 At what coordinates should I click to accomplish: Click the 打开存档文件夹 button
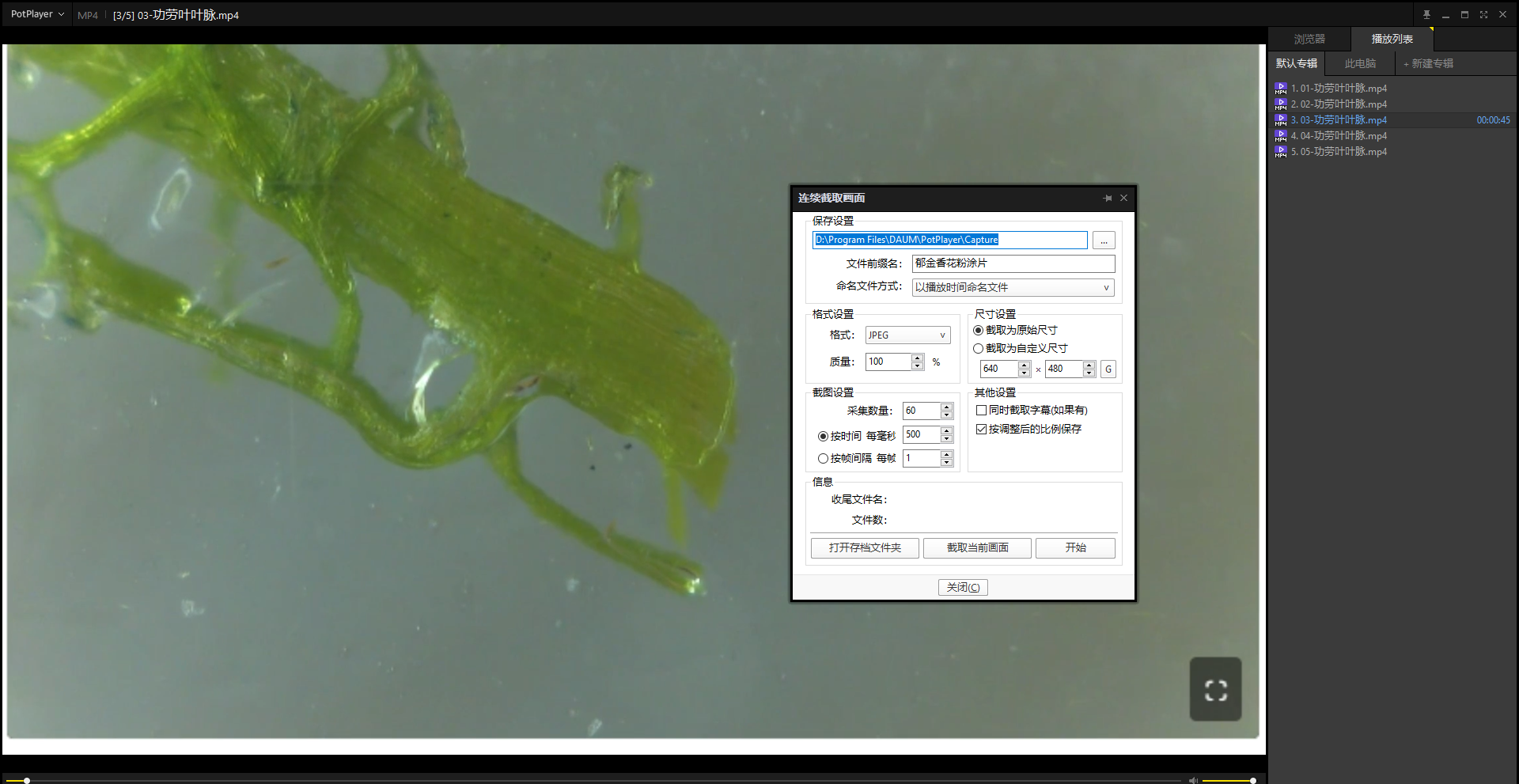click(865, 548)
